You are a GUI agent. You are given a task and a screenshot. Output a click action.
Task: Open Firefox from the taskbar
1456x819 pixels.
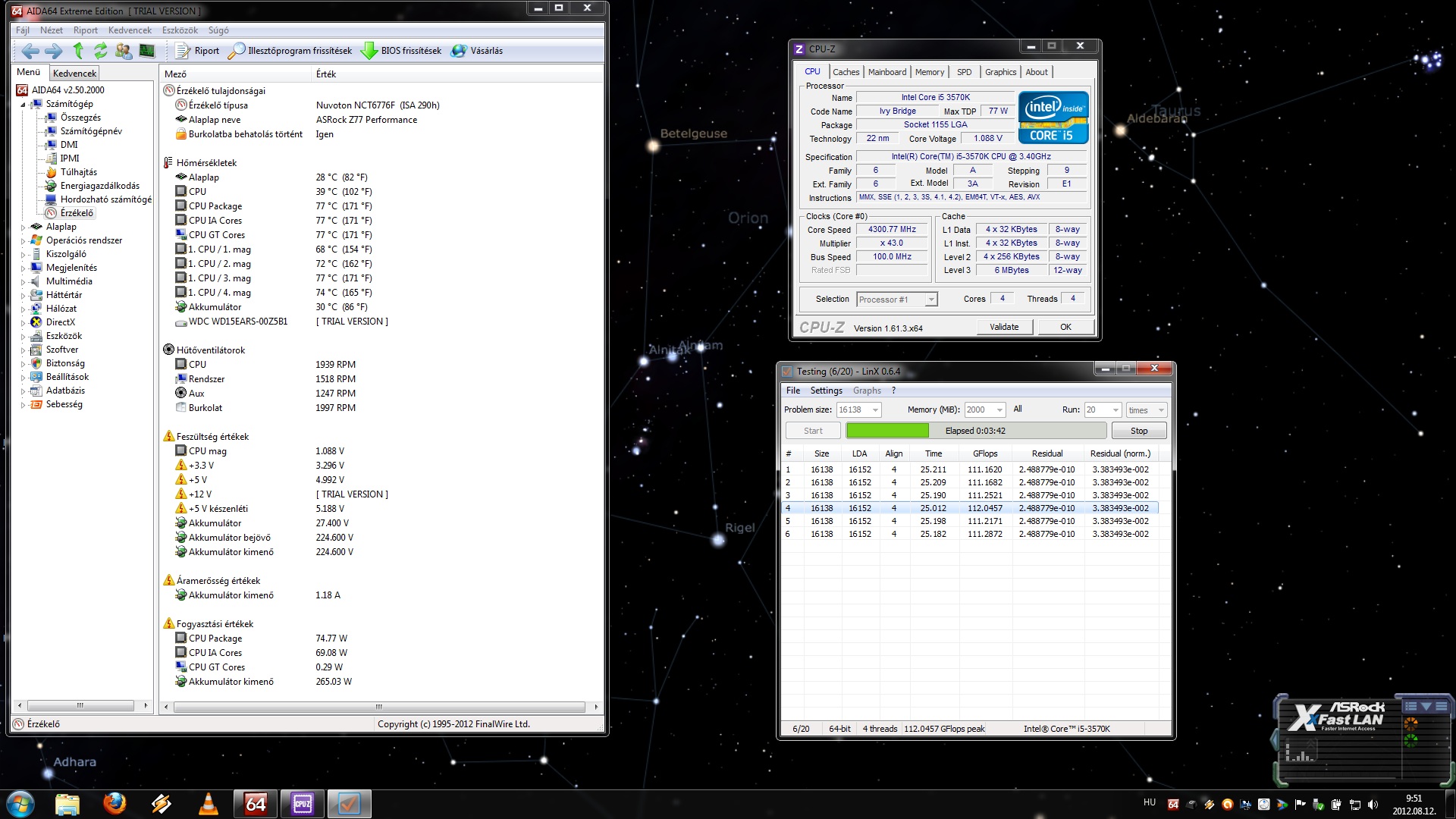[x=115, y=803]
